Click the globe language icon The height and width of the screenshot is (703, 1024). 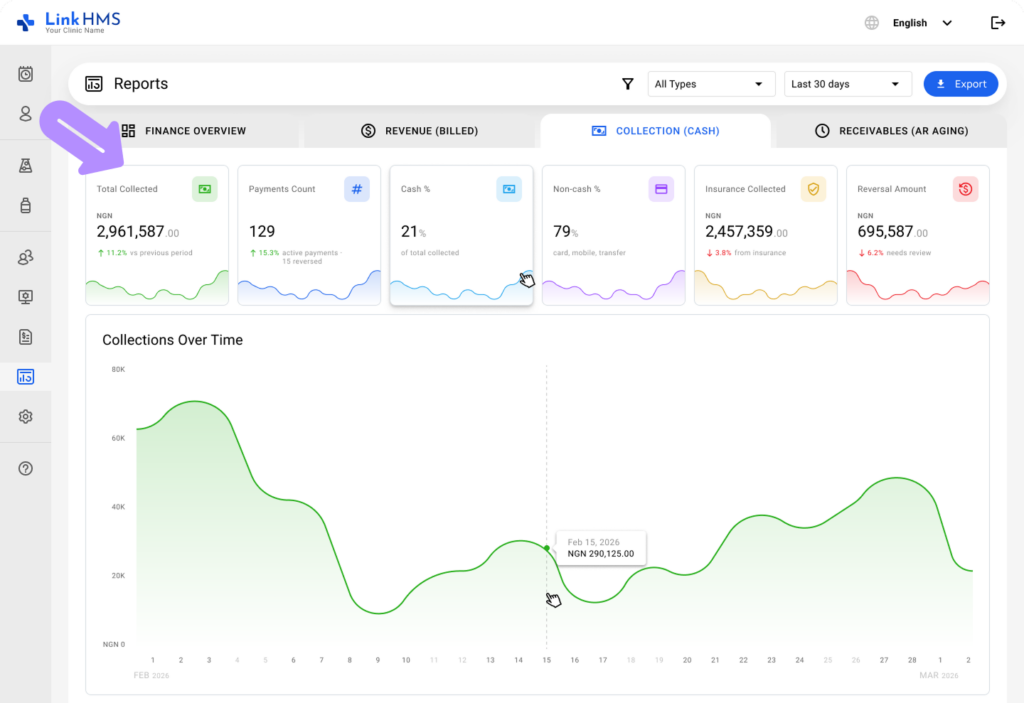(871, 23)
